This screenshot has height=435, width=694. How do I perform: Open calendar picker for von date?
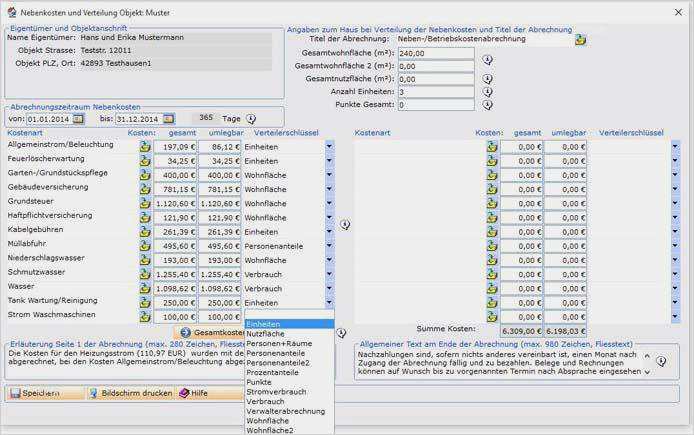pos(78,119)
